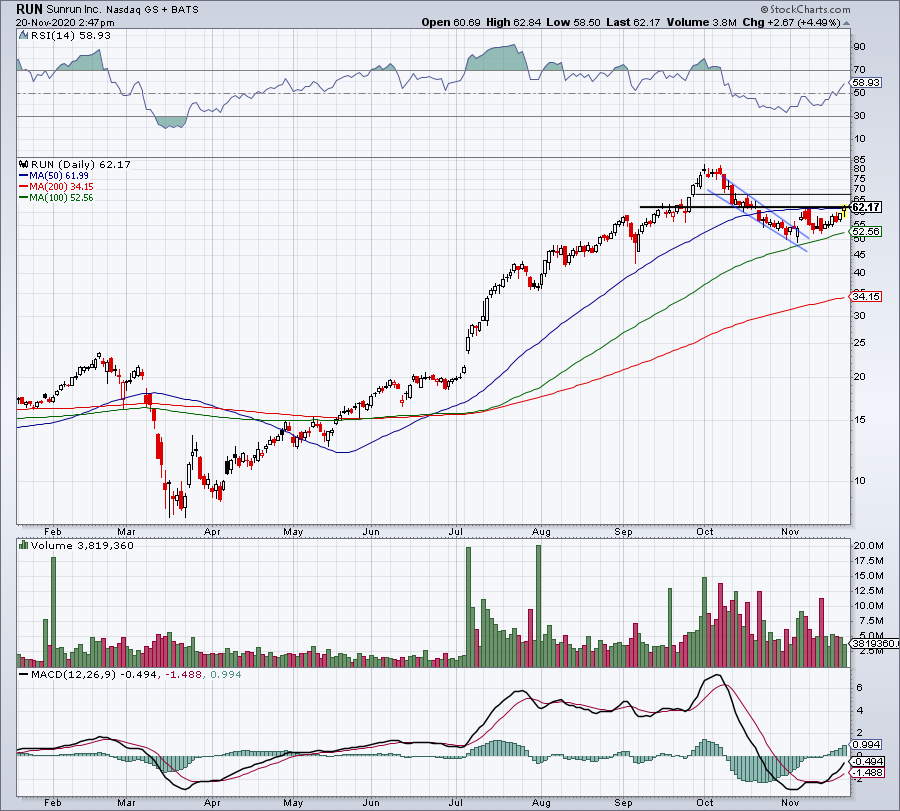This screenshot has height=811, width=900.
Task: Click the -1.488 tag on MACD right axis
Action: (867, 773)
